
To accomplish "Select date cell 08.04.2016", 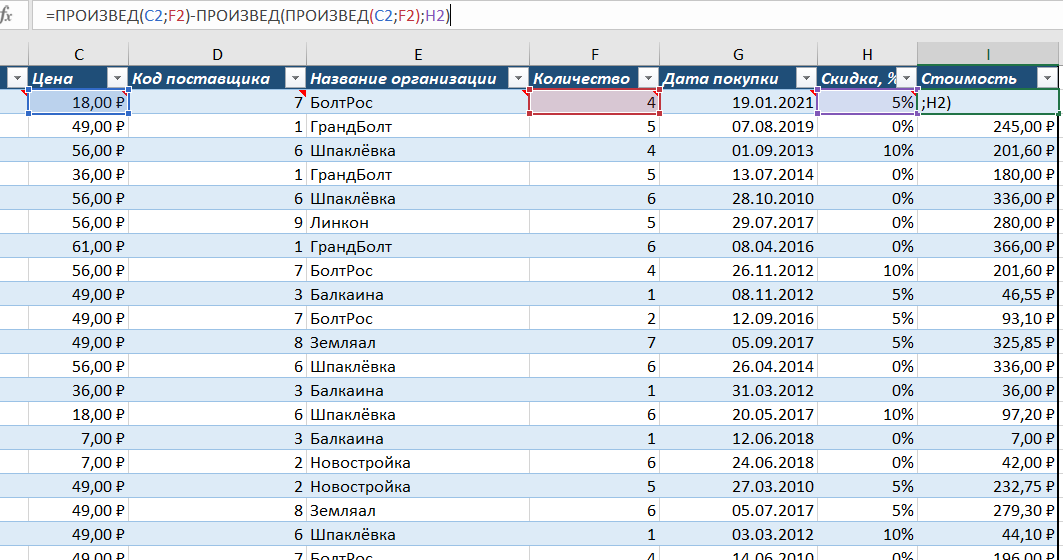I will click(738, 246).
